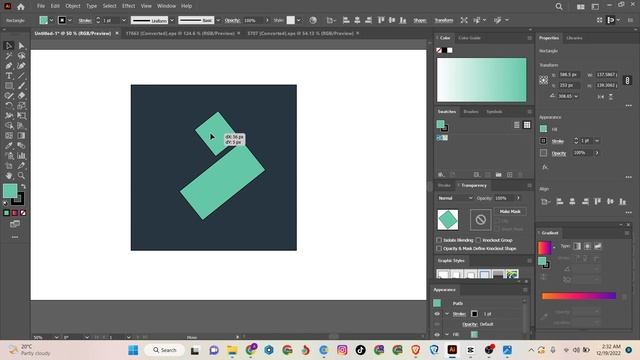Select the Eyedropper tool
The height and width of the screenshot is (360, 640).
(9, 145)
